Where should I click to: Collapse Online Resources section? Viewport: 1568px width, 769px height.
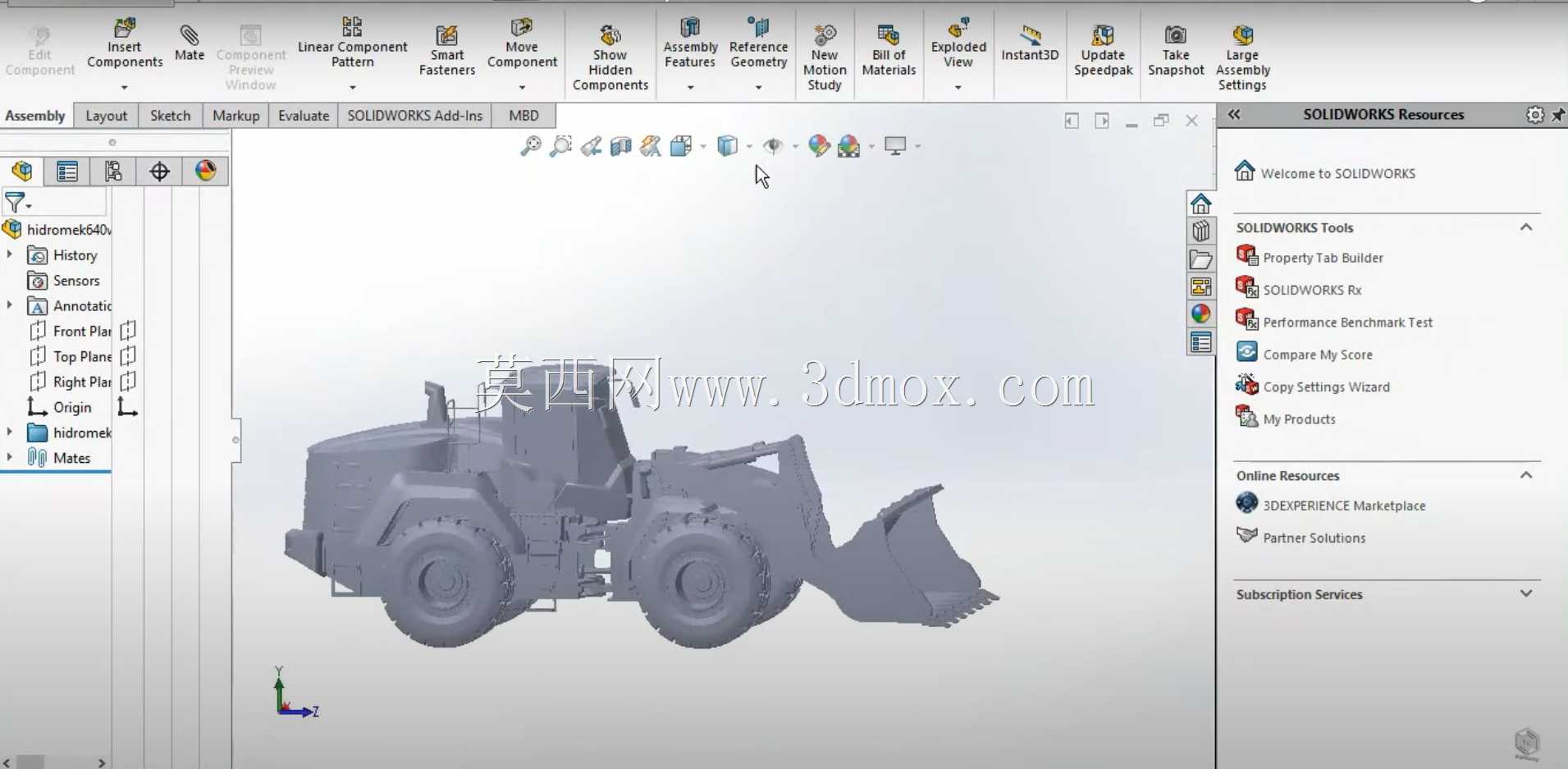pyautogui.click(x=1526, y=475)
